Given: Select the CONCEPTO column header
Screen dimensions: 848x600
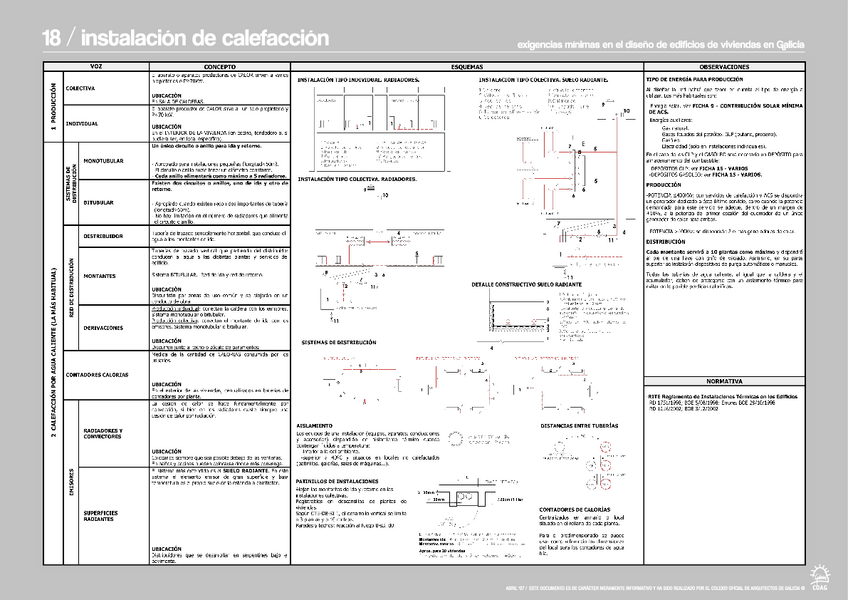Looking at the screenshot, I should click(x=220, y=65).
